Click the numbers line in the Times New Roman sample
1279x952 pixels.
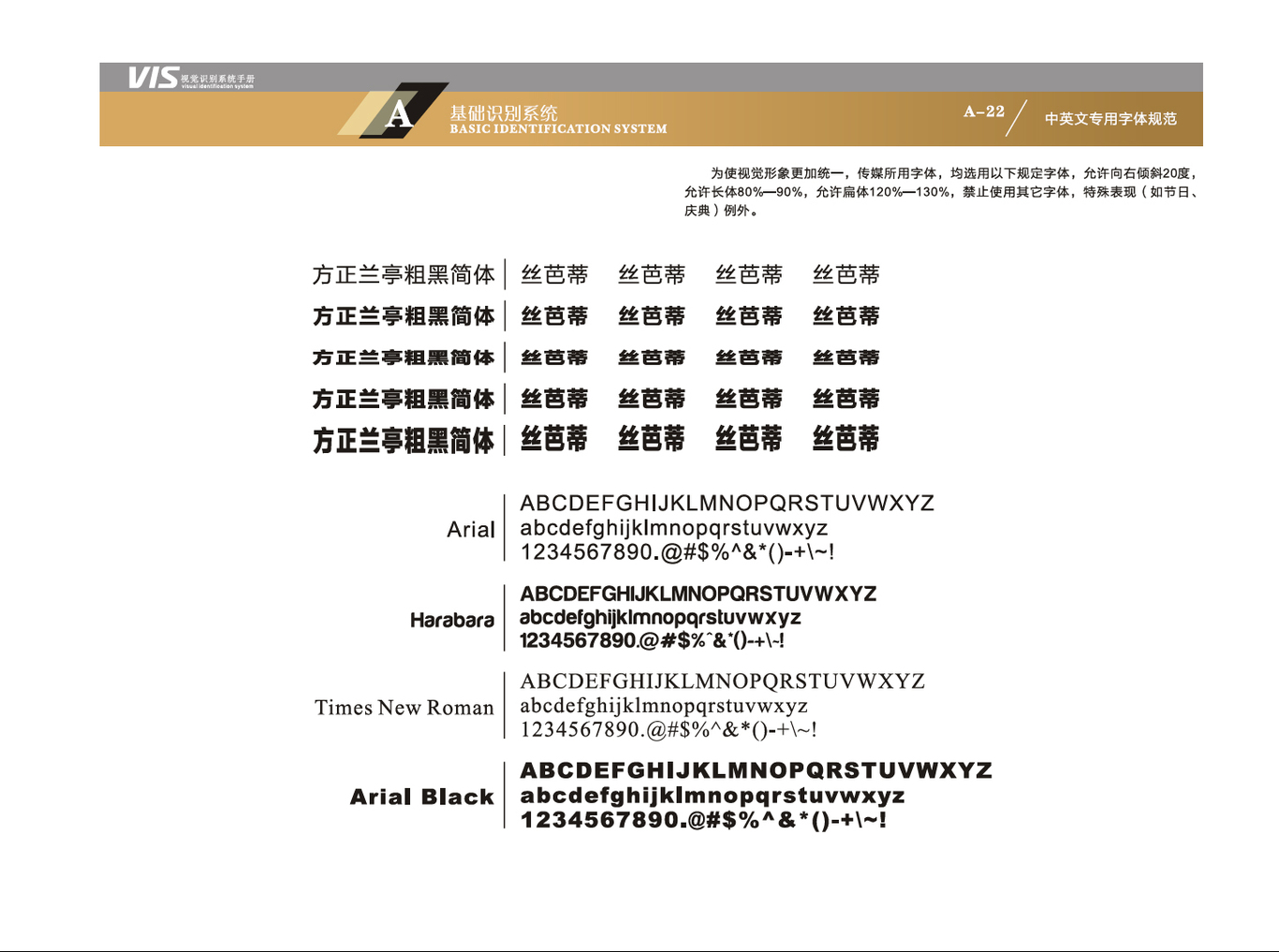coord(669,729)
